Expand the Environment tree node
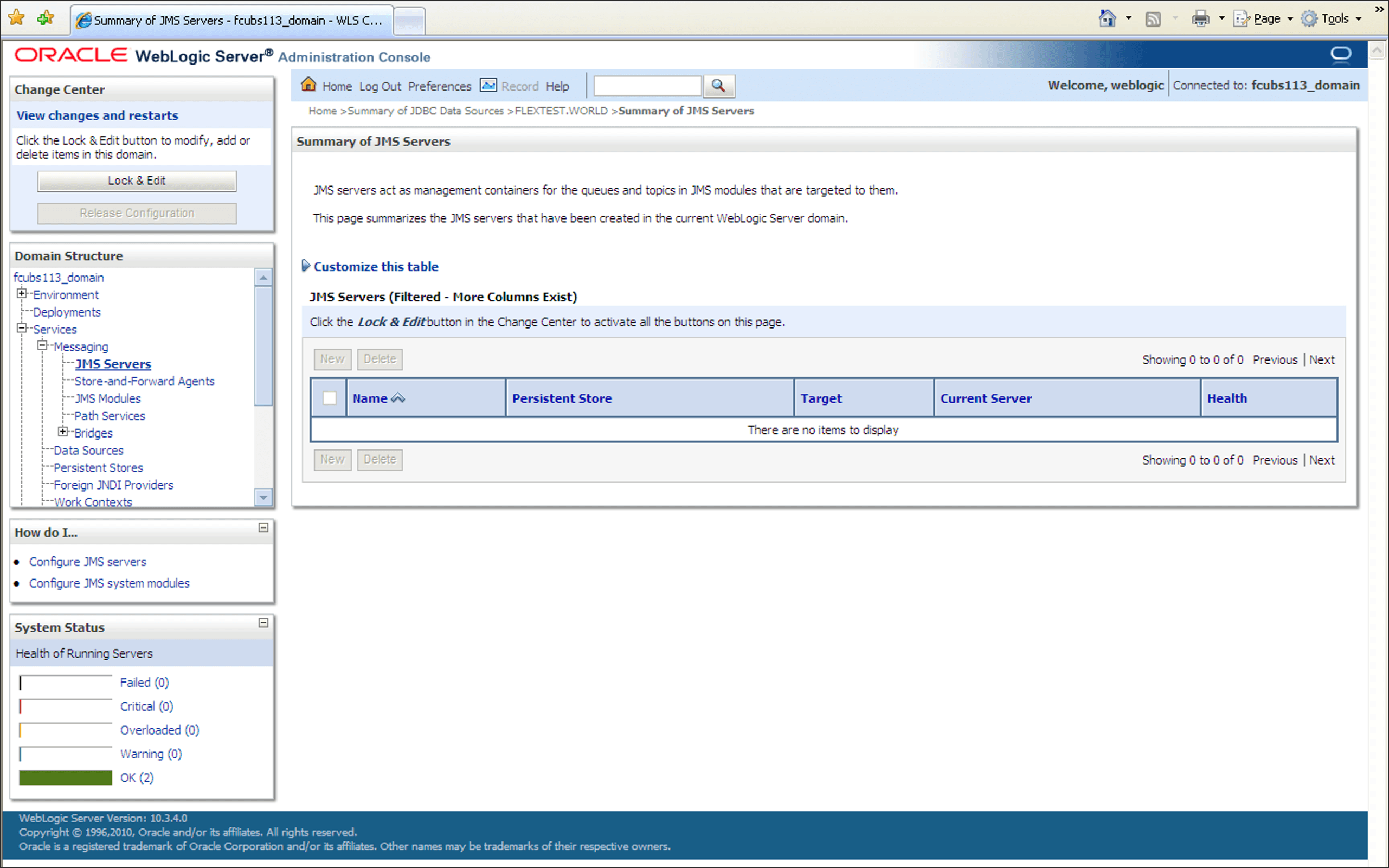The image size is (1389, 868). click(x=22, y=294)
